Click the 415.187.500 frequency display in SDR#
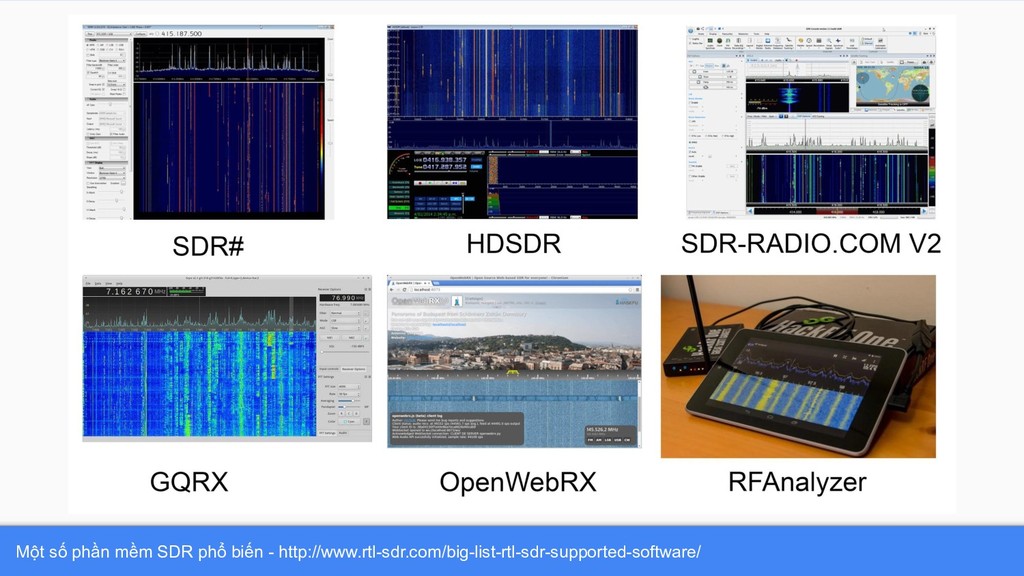1024x576 pixels. click(x=181, y=33)
